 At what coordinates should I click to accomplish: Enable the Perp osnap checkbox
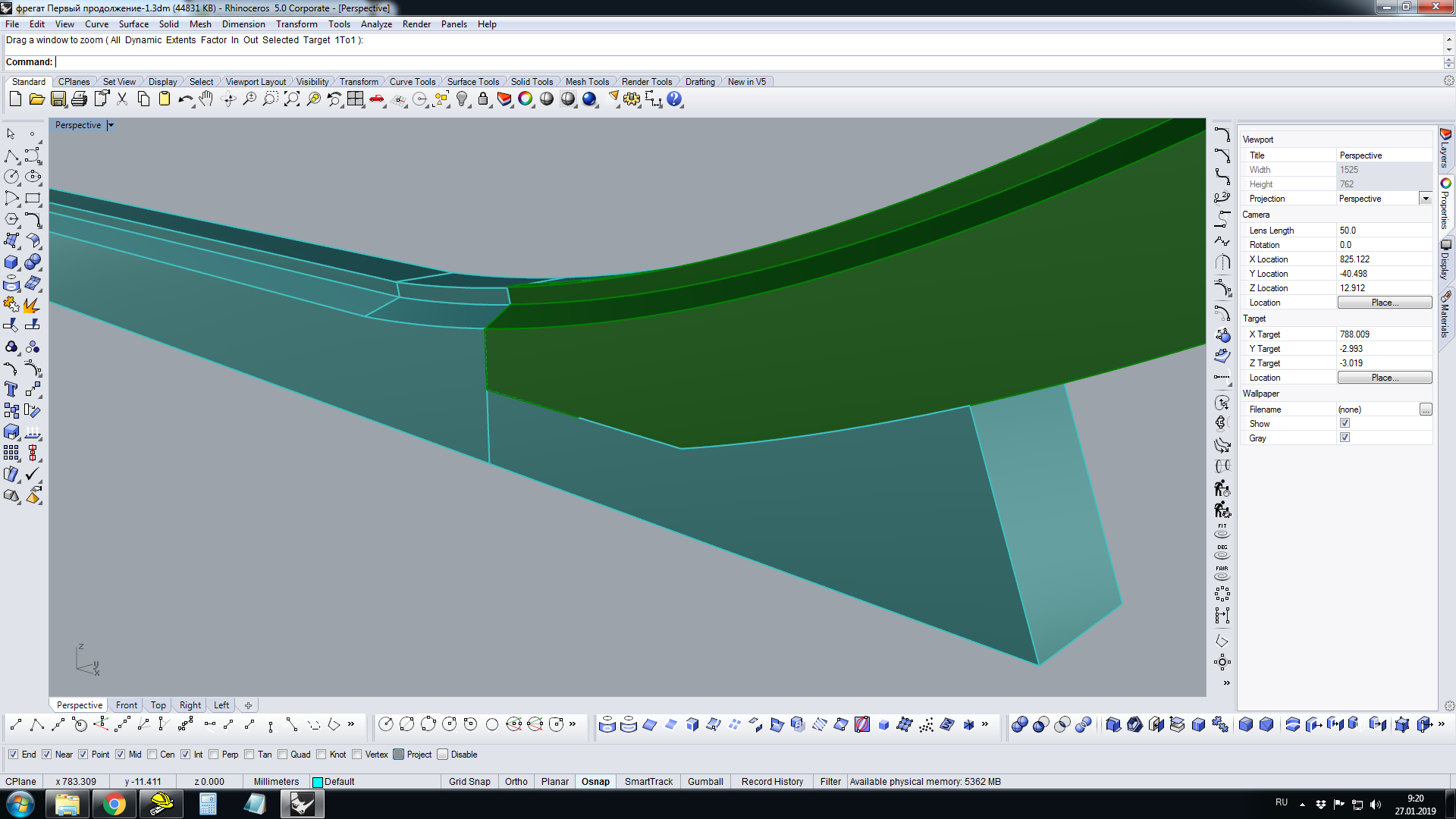(x=214, y=755)
